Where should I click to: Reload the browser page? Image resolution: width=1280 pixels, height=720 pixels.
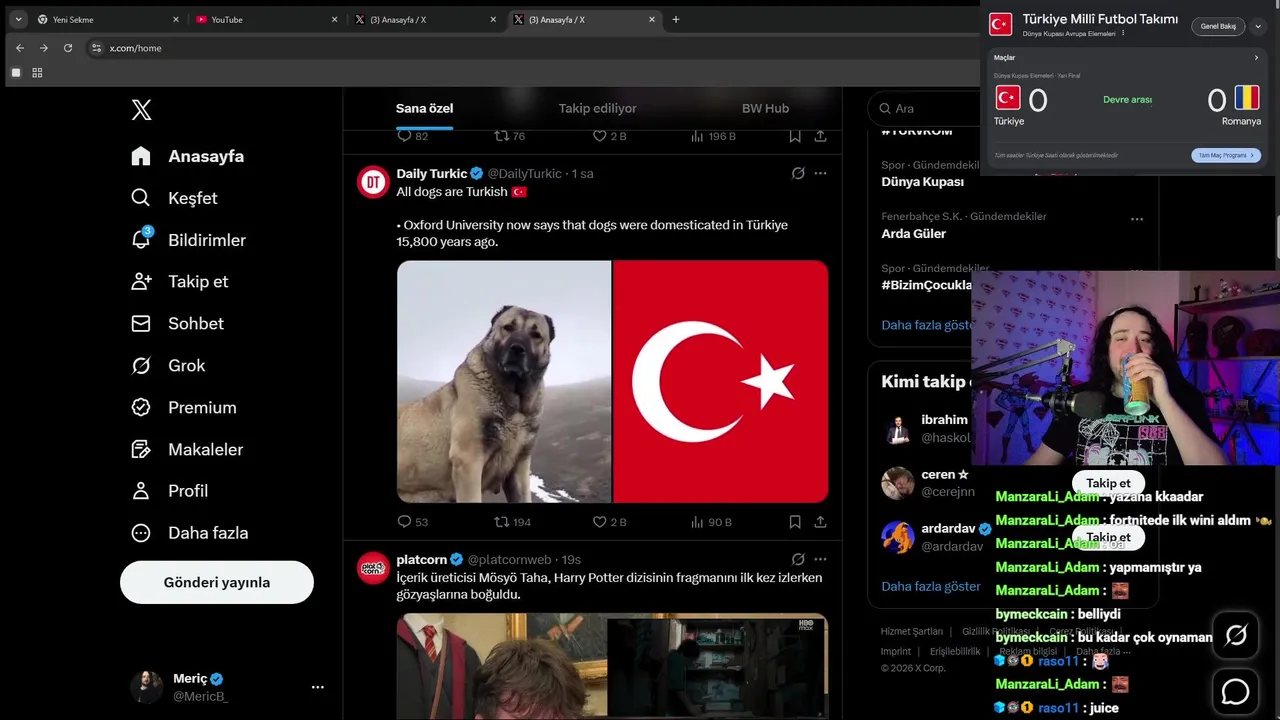[x=68, y=48]
